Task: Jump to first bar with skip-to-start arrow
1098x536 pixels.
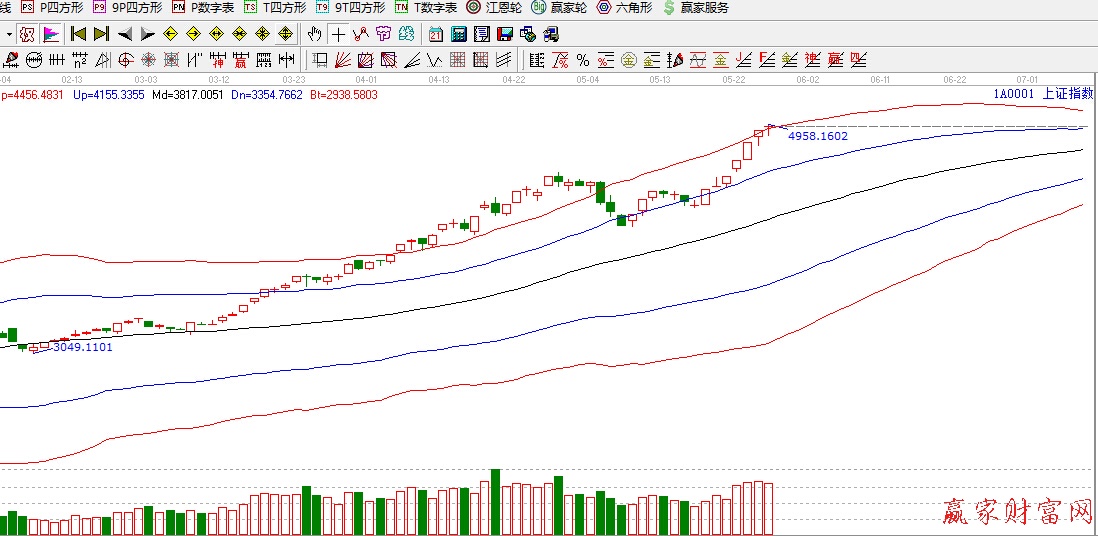Action: pyautogui.click(x=78, y=34)
